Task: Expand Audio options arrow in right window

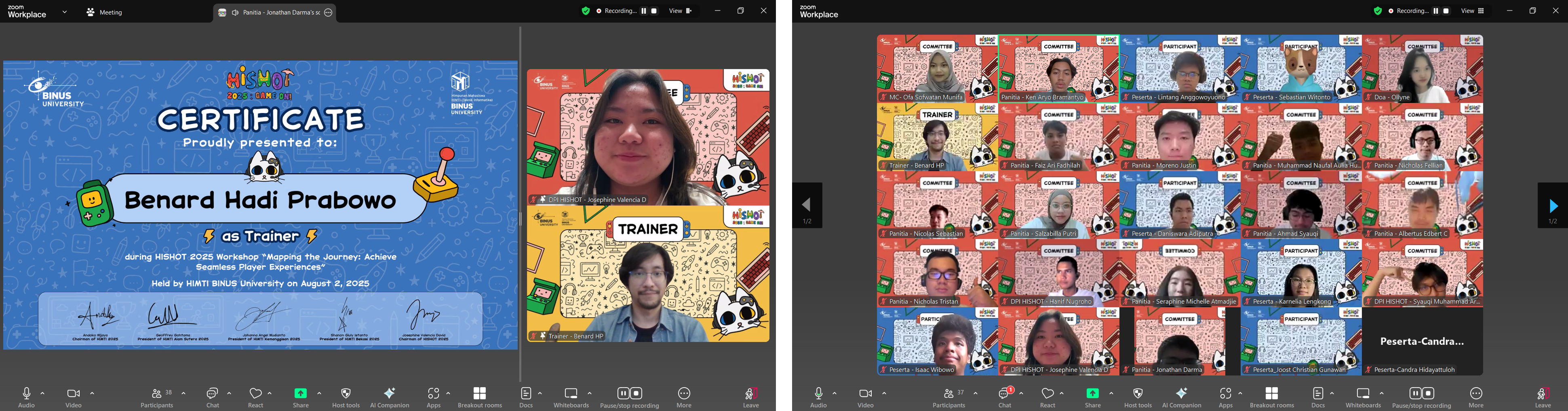Action: (x=835, y=393)
